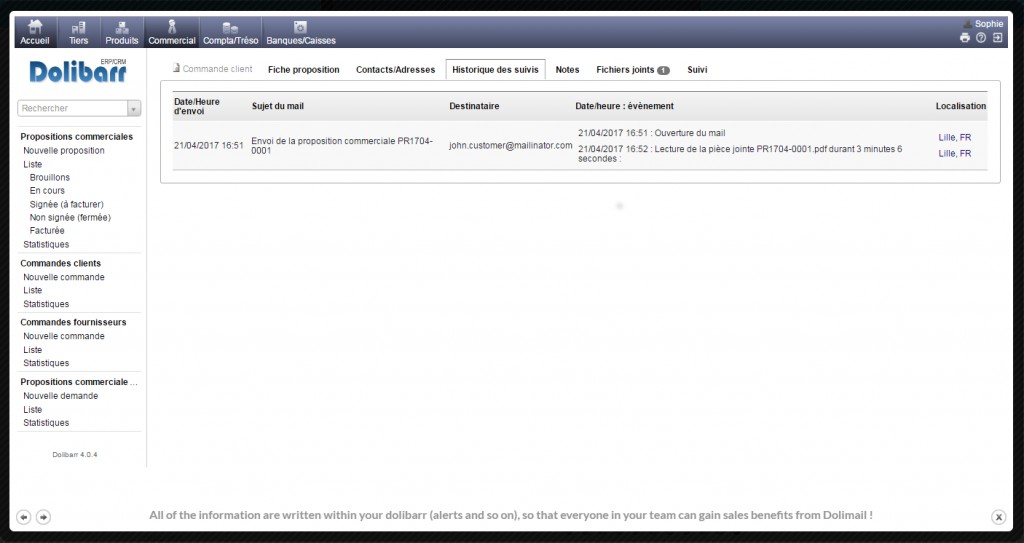
Task: Click Nouvelle demande link
Action: tap(61, 396)
